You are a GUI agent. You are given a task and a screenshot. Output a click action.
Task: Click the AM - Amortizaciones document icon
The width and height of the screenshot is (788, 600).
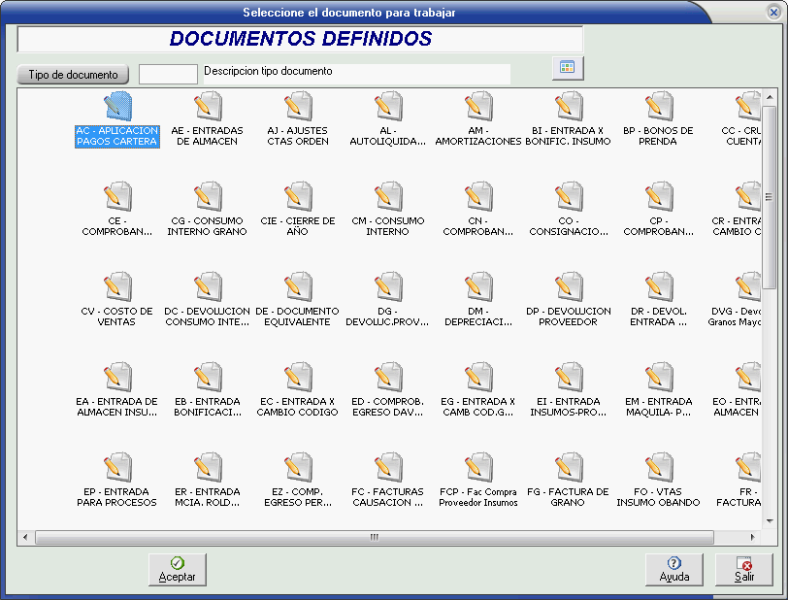[x=478, y=106]
